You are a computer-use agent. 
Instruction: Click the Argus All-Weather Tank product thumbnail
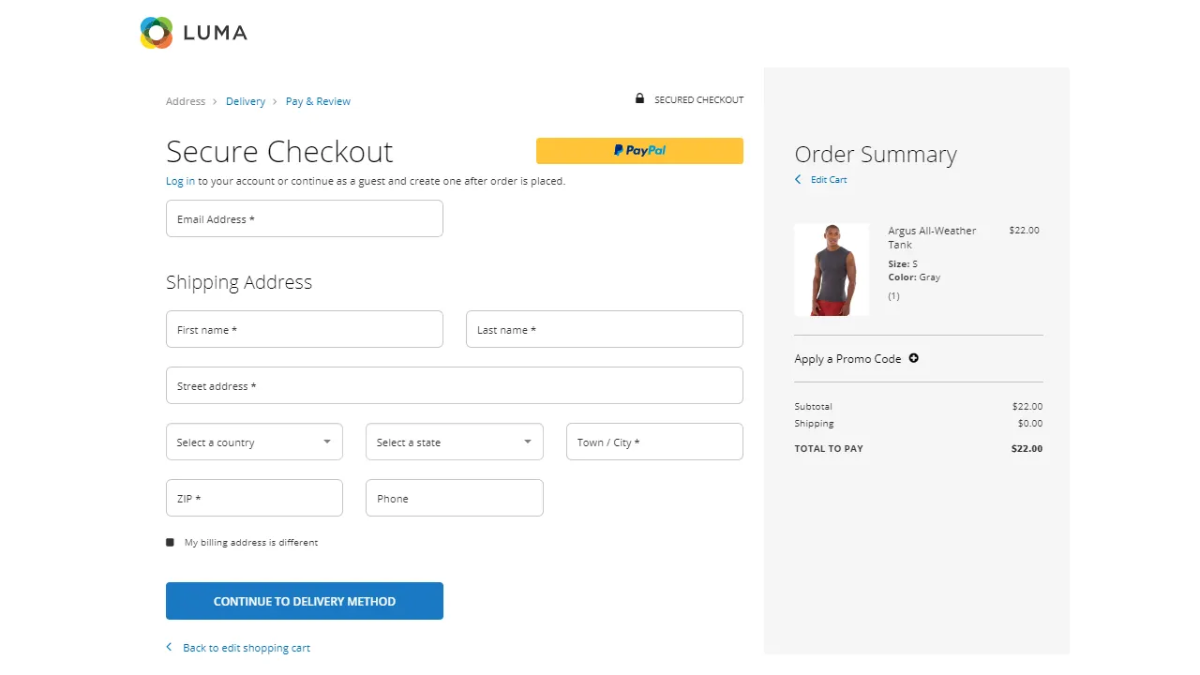click(832, 270)
